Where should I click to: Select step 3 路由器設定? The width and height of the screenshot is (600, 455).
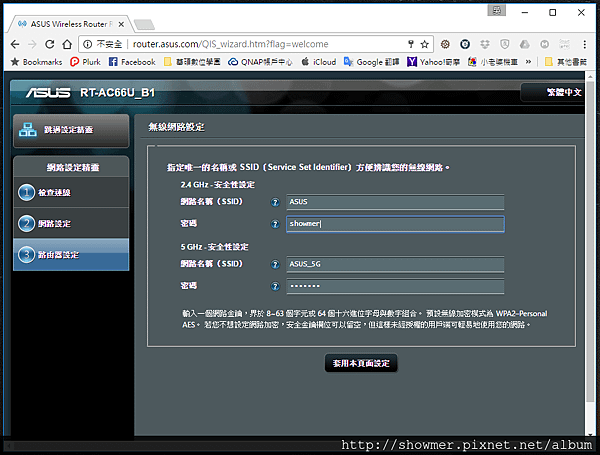tap(71, 255)
